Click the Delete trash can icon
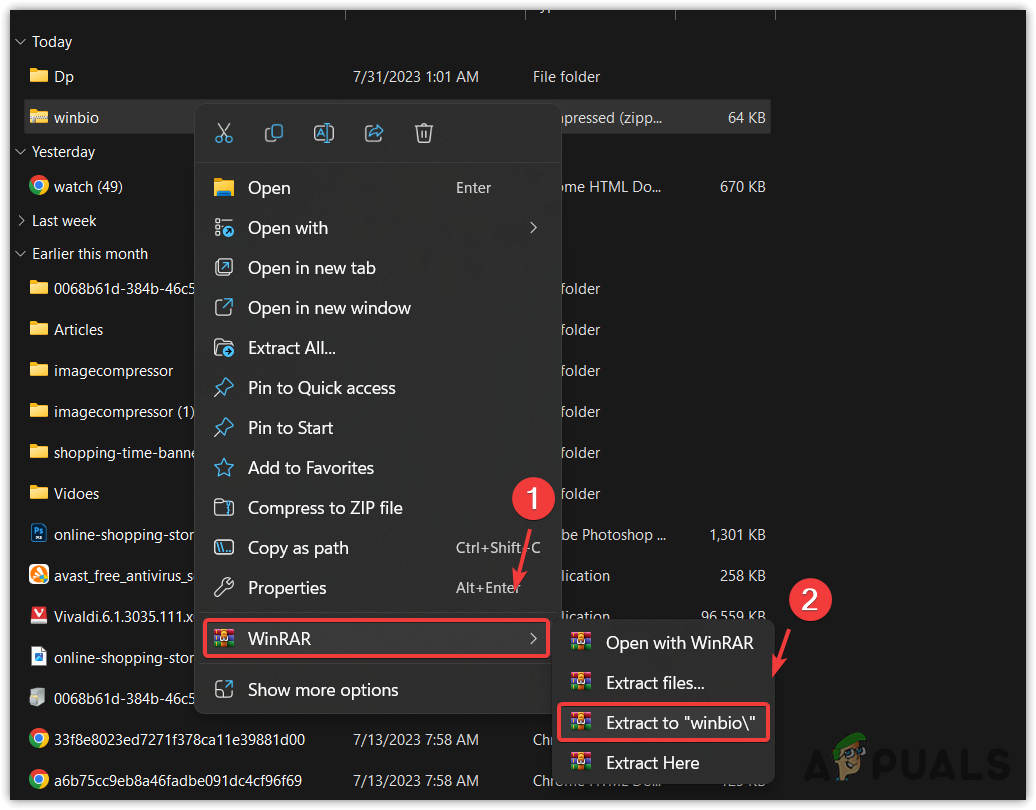The image size is (1036, 810). click(x=424, y=133)
